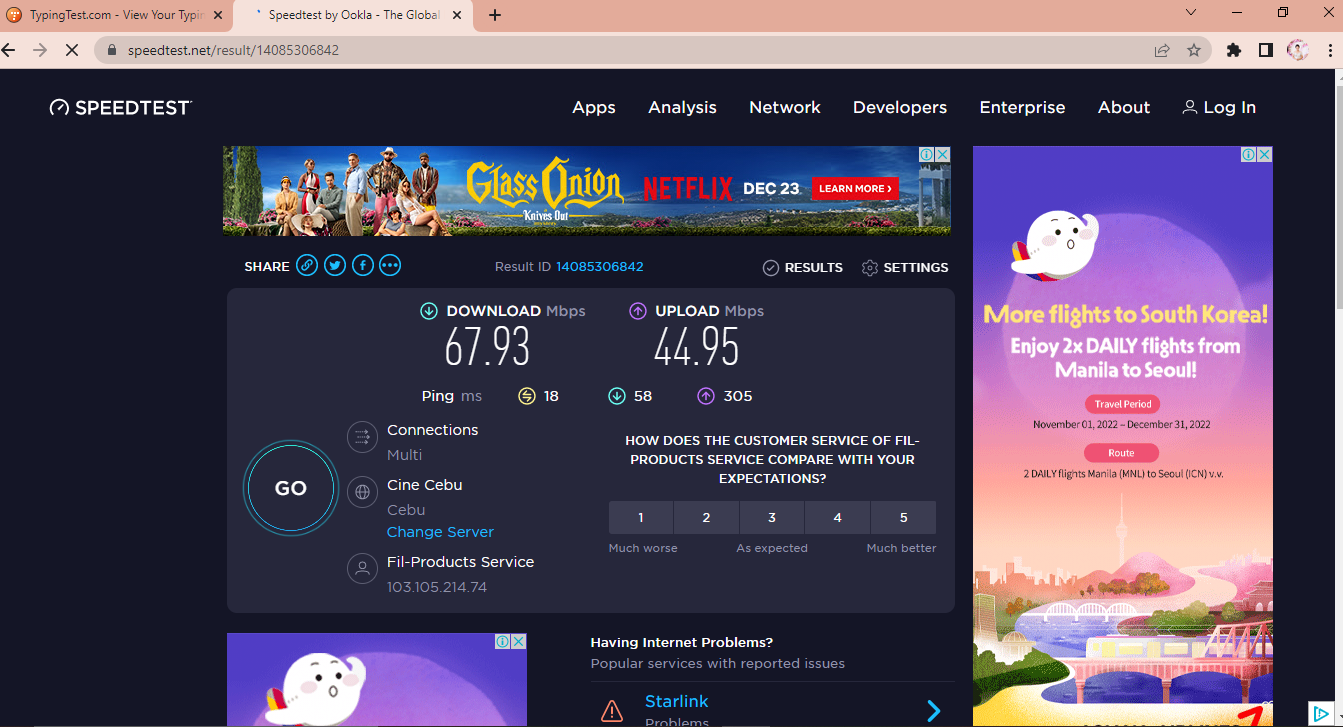Screen dimensions: 1343x727
Task: Click the Connections icon
Action: click(x=362, y=437)
